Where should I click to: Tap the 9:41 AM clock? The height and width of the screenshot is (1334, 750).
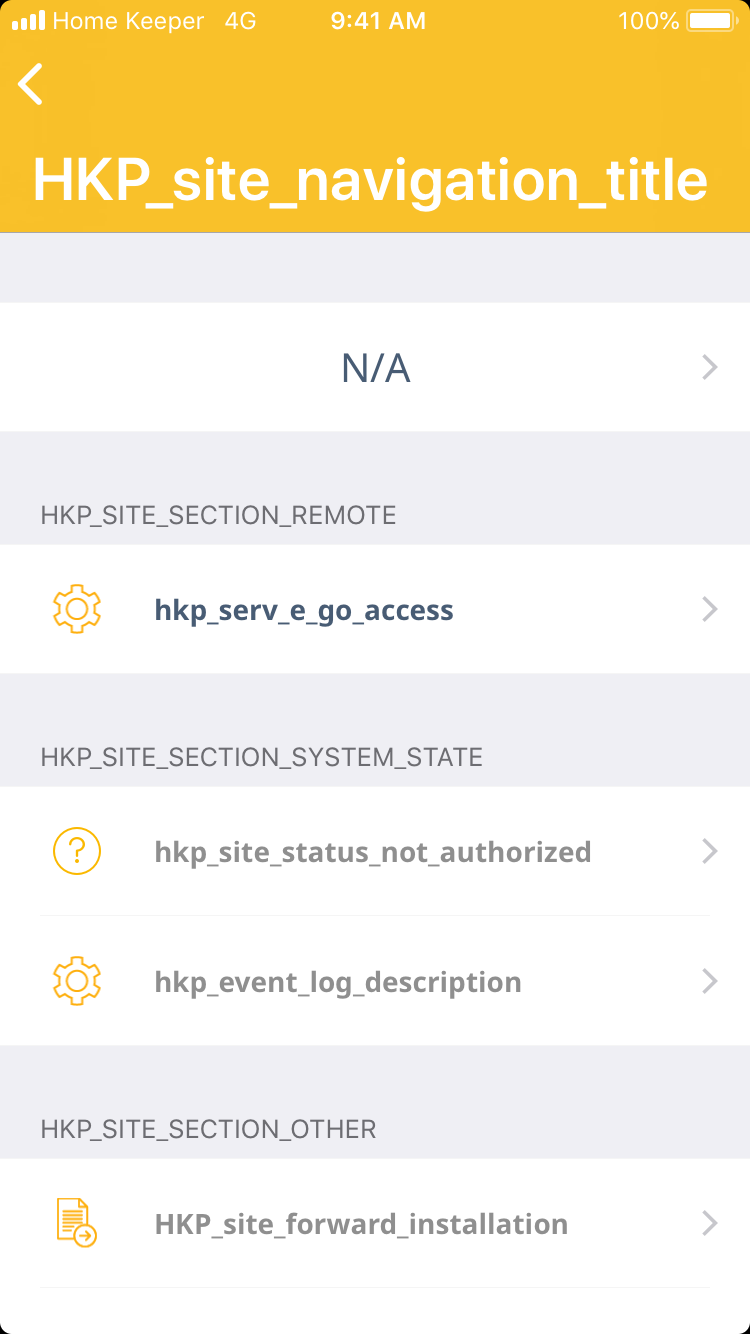pos(378,21)
